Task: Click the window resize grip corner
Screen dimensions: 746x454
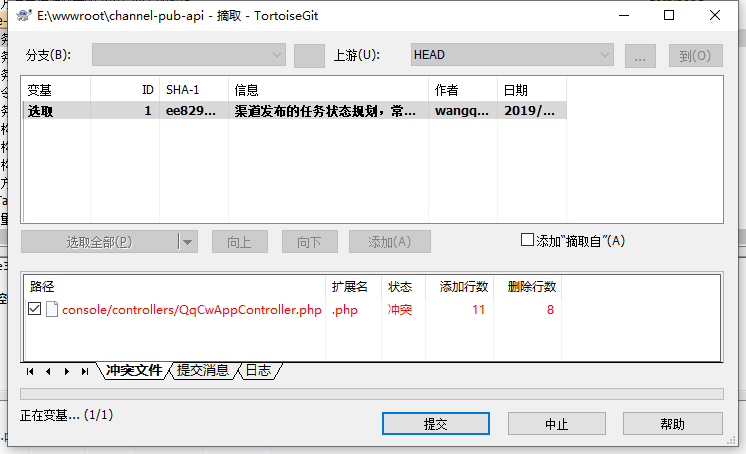Action: coord(732,441)
